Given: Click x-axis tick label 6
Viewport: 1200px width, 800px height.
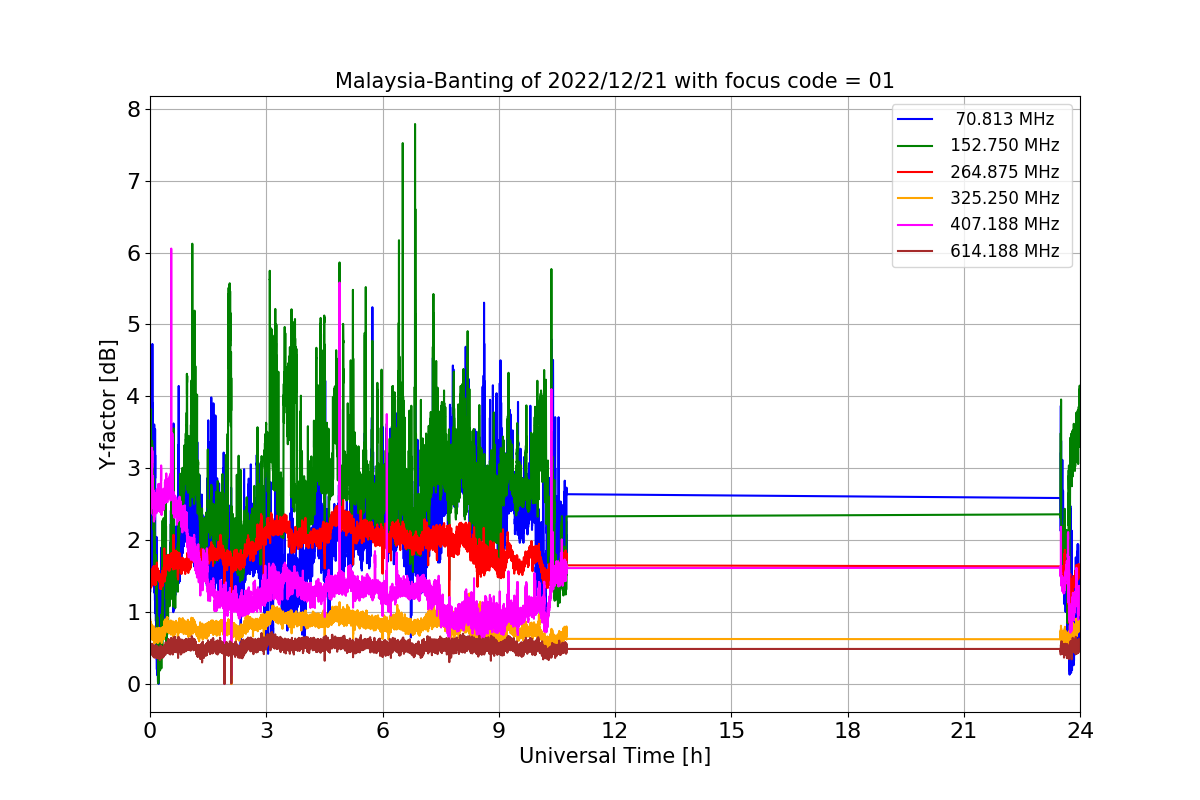Looking at the screenshot, I should point(382,731).
